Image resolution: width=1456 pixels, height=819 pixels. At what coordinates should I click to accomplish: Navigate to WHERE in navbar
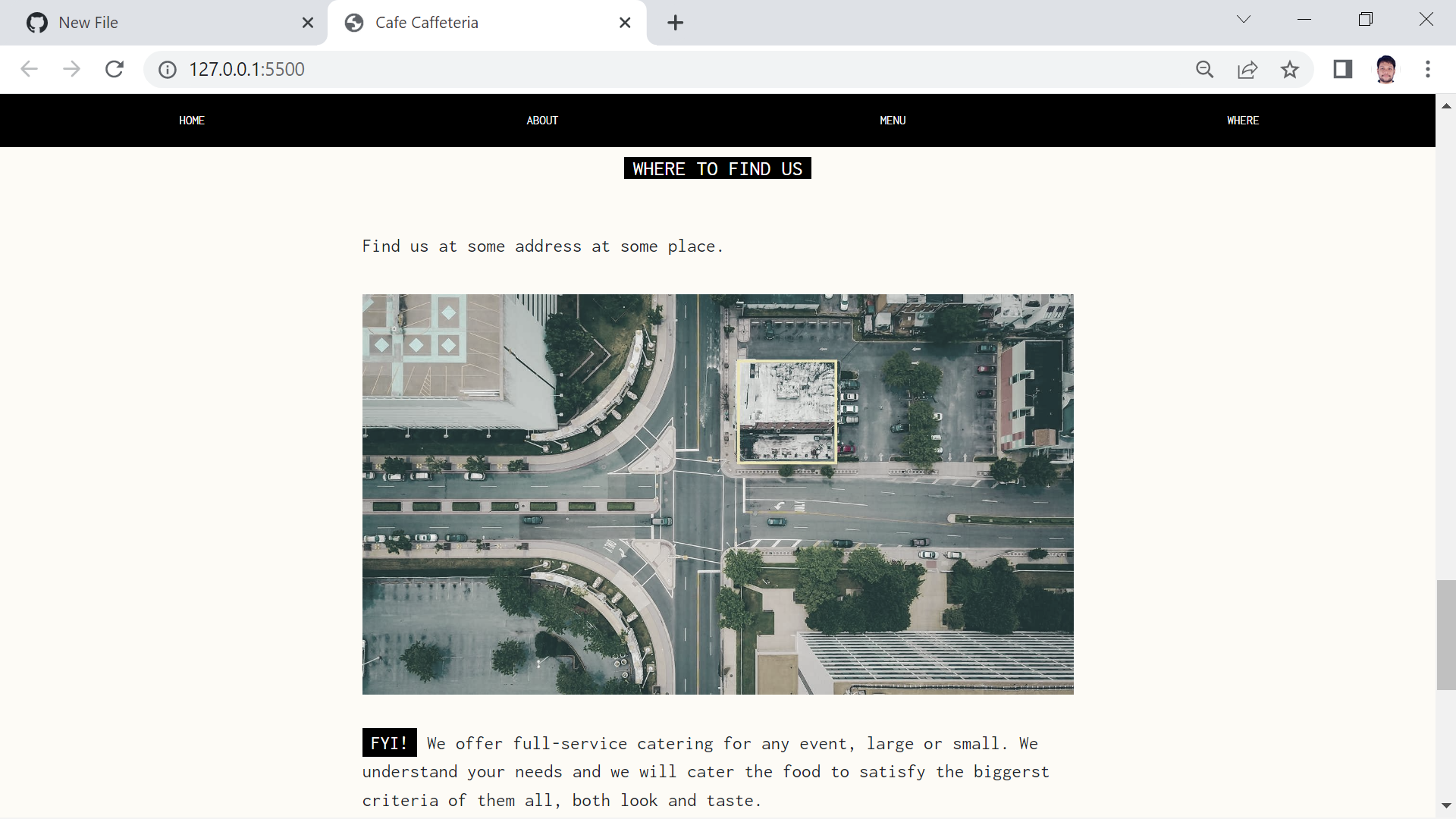pyautogui.click(x=1242, y=121)
